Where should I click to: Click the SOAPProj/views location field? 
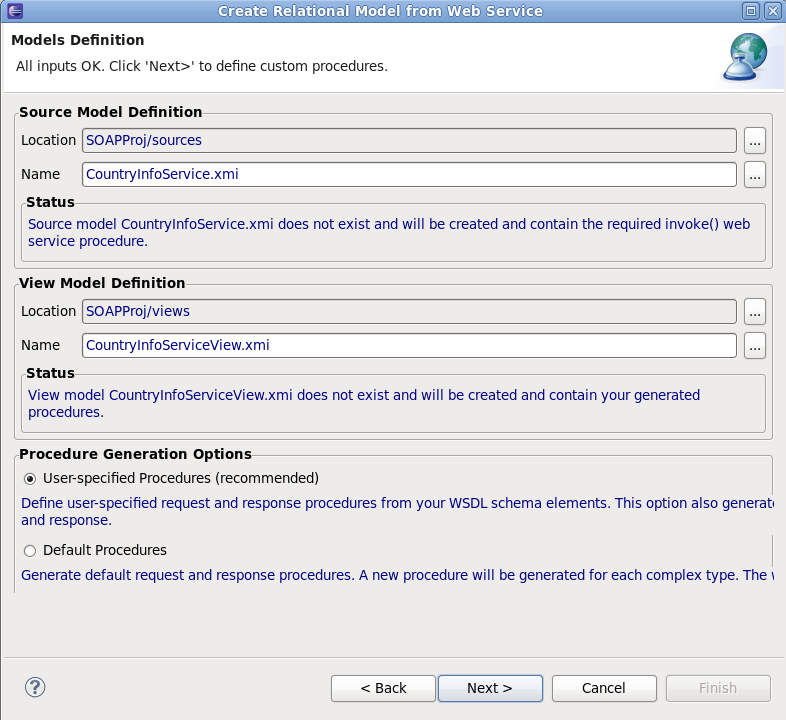409,311
